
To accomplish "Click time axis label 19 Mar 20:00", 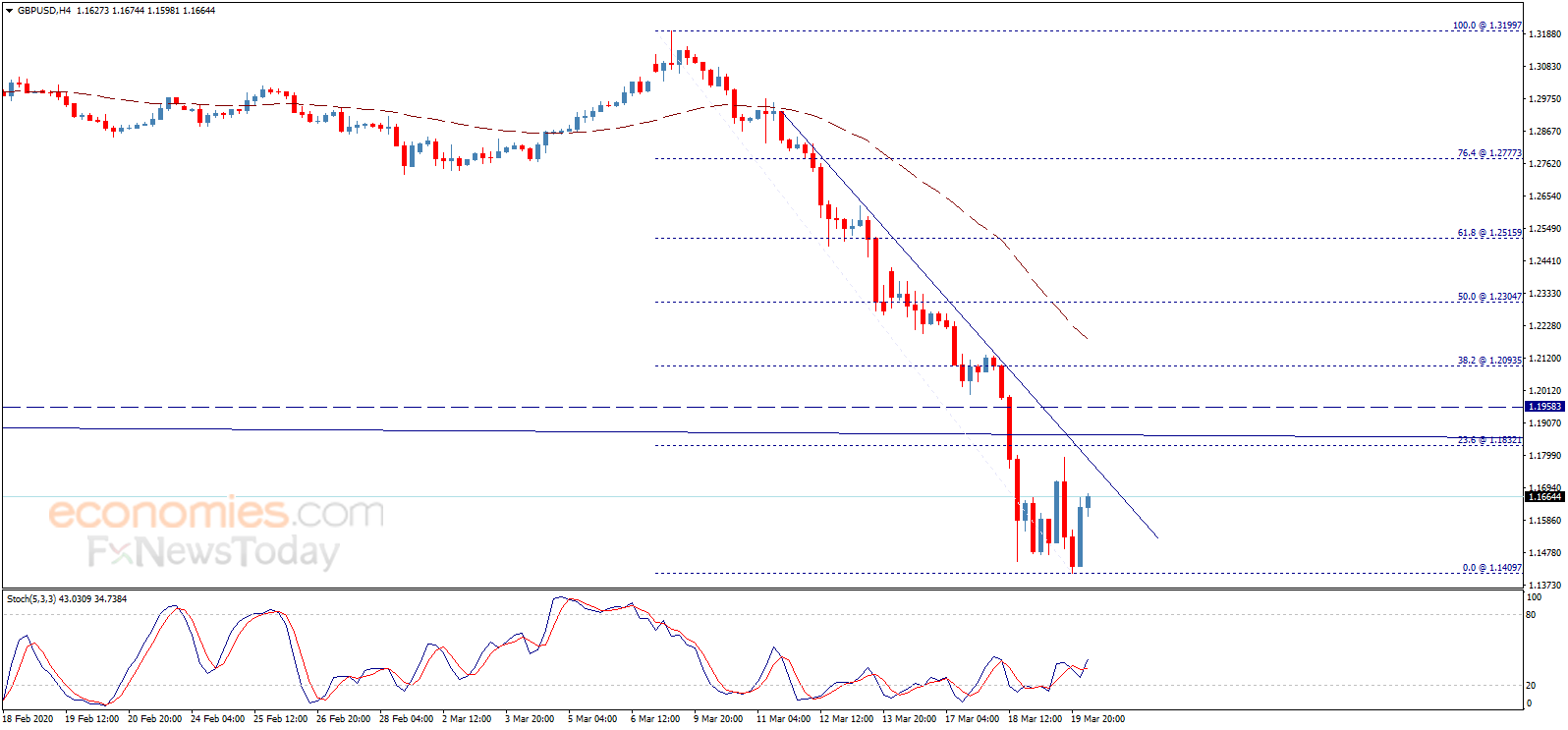I will 1097,719.
